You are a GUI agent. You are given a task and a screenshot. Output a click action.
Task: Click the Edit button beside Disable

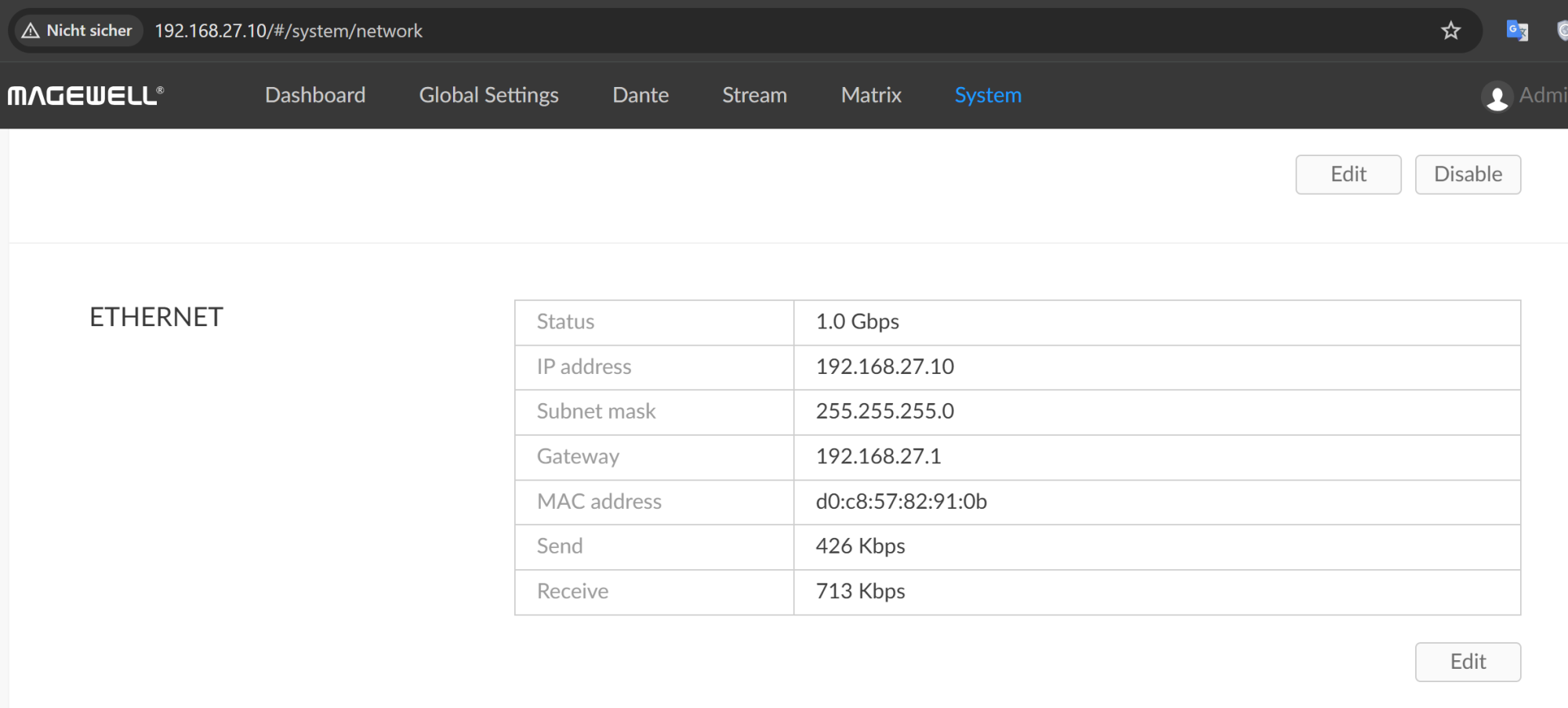click(1348, 174)
